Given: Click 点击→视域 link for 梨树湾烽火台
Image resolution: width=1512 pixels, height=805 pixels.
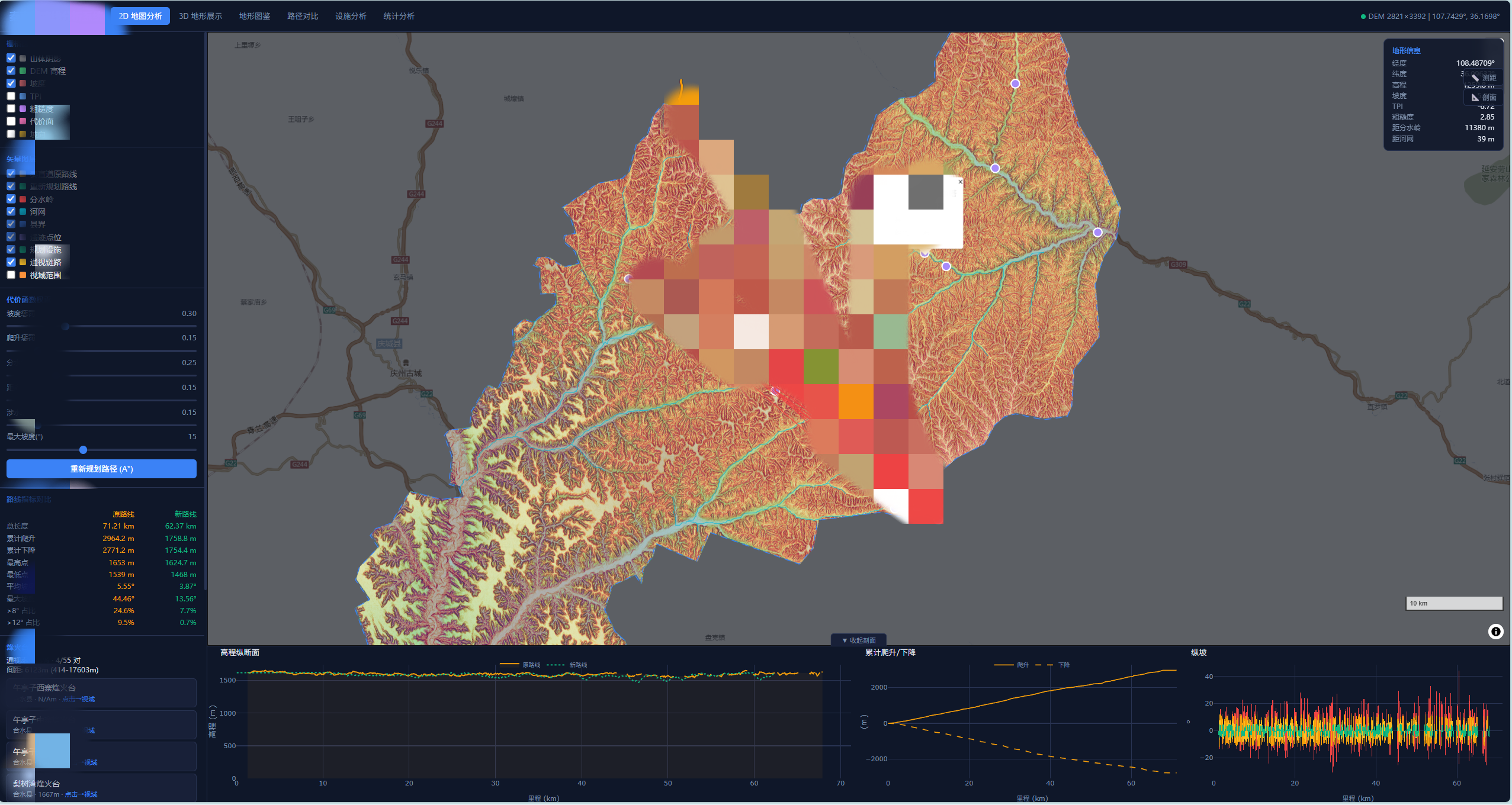Looking at the screenshot, I should tap(81, 795).
